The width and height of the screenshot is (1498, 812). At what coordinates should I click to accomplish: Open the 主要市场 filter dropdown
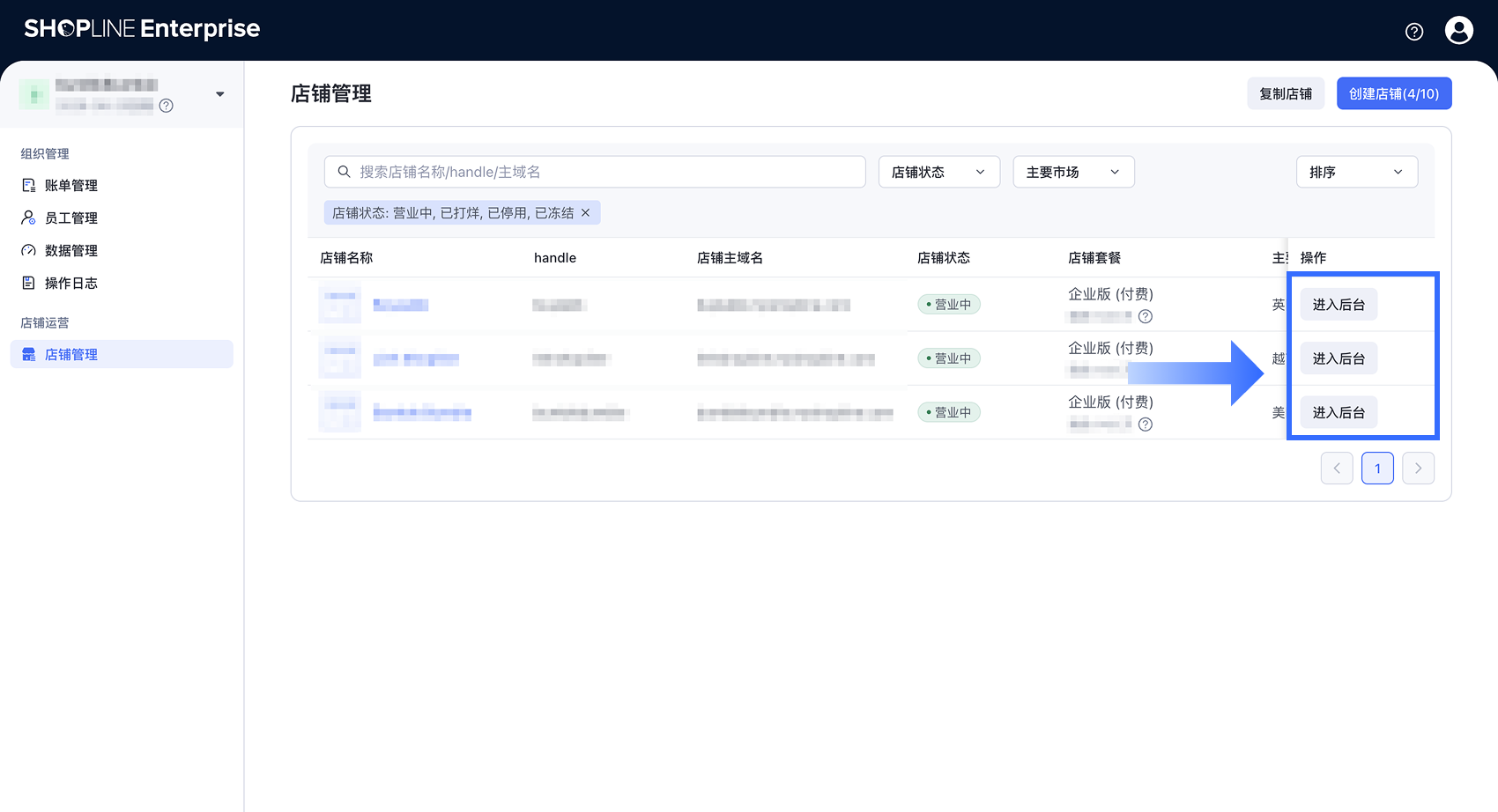coord(1073,172)
